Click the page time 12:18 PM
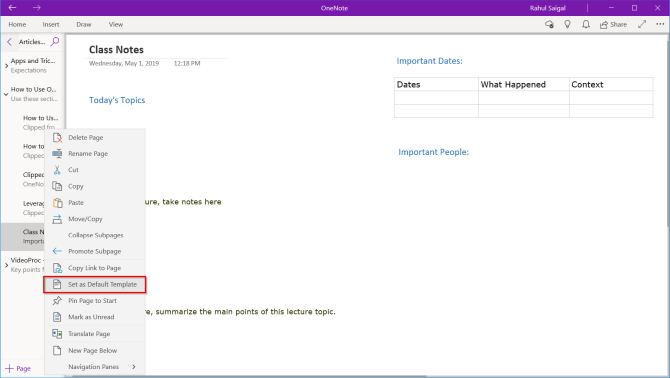 (x=187, y=63)
